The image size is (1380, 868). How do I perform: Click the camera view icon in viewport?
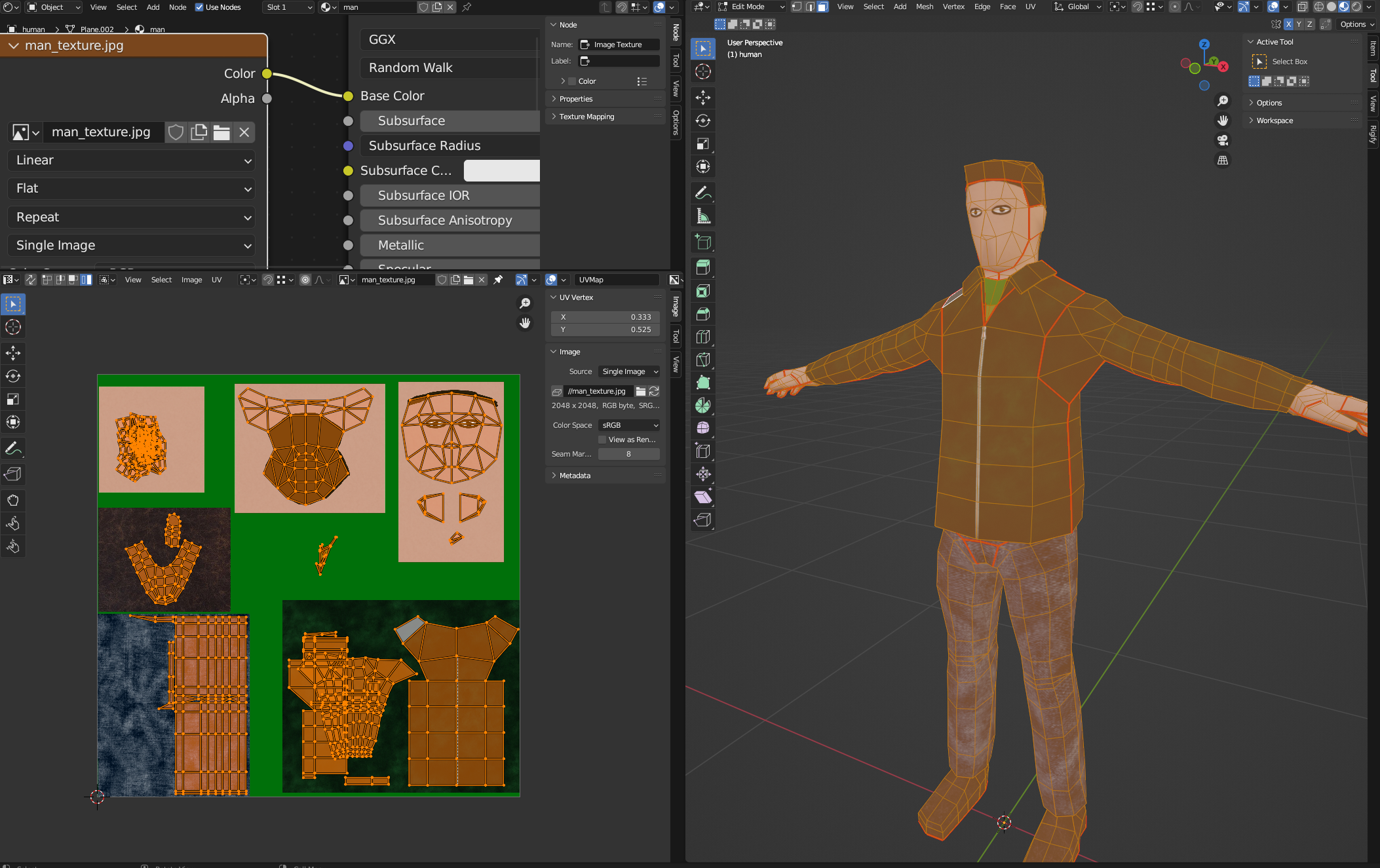coord(1222,140)
